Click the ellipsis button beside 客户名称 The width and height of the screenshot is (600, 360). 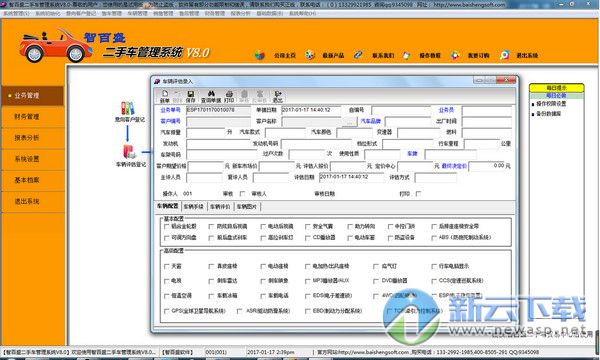click(x=349, y=121)
